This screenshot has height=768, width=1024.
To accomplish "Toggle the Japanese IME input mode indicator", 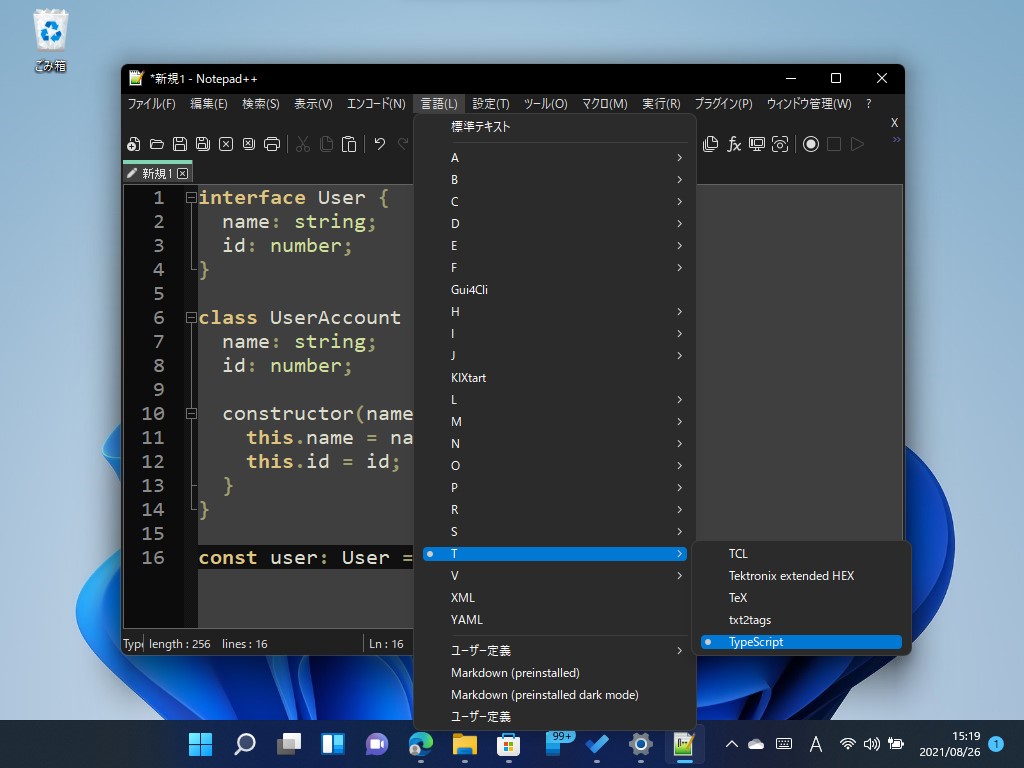I will click(816, 745).
